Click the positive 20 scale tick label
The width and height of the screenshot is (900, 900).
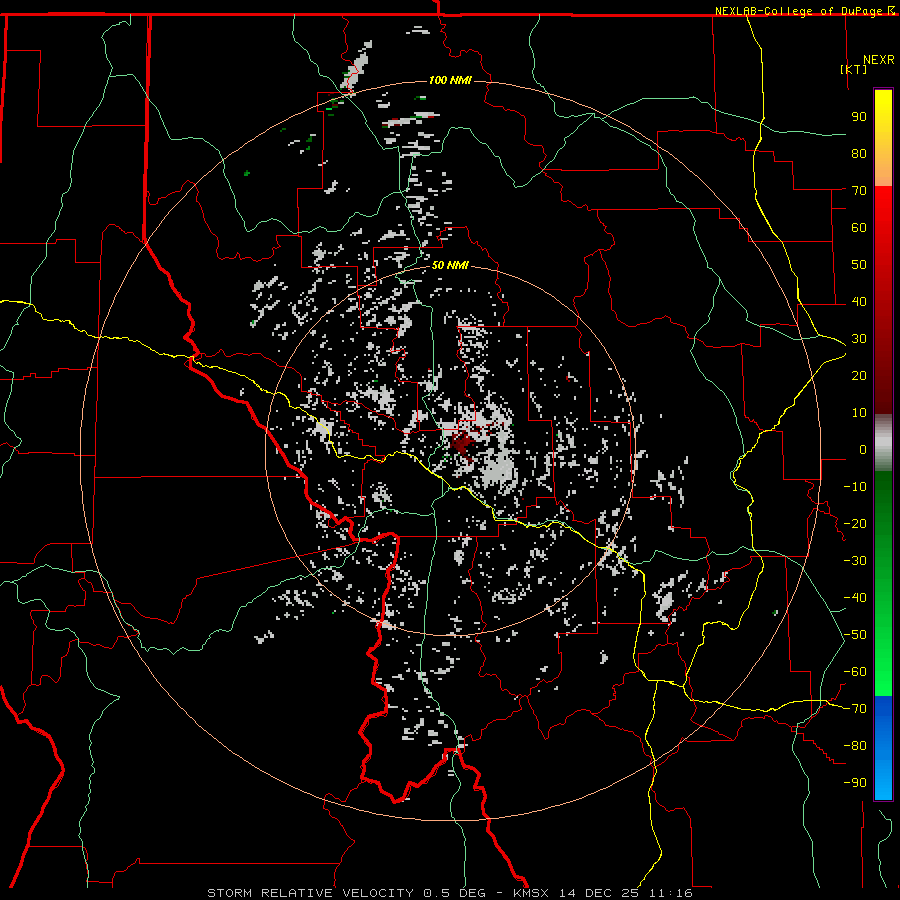859,375
